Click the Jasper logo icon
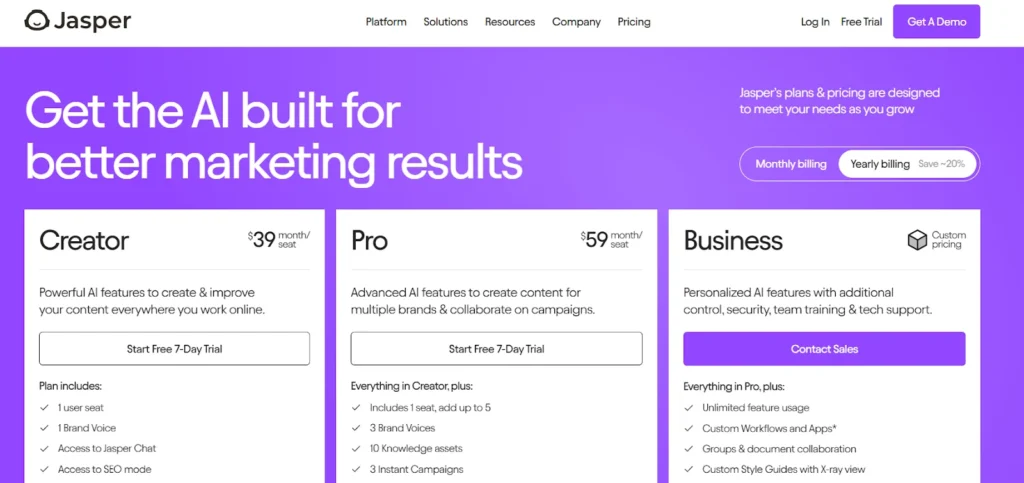 (37, 22)
